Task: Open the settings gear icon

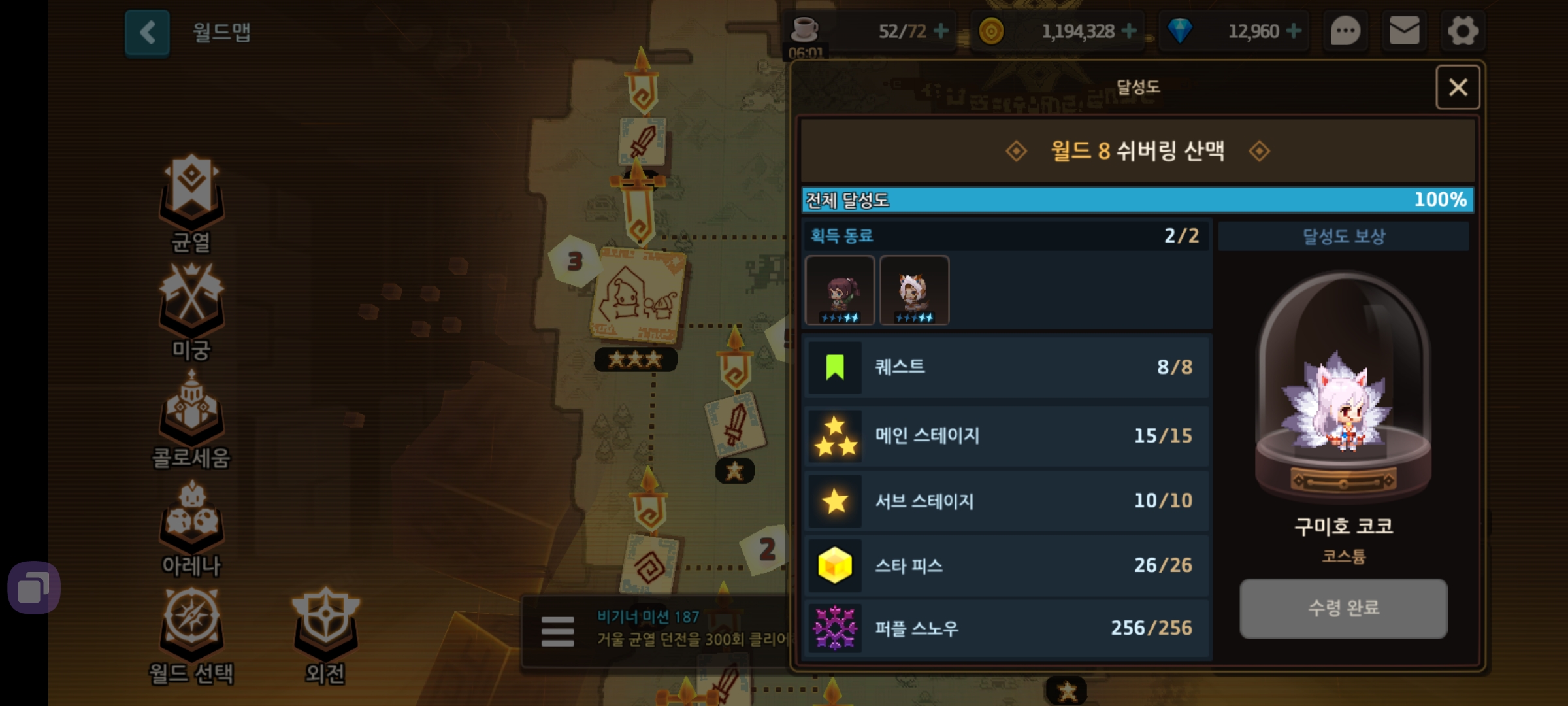Action: pyautogui.click(x=1463, y=31)
